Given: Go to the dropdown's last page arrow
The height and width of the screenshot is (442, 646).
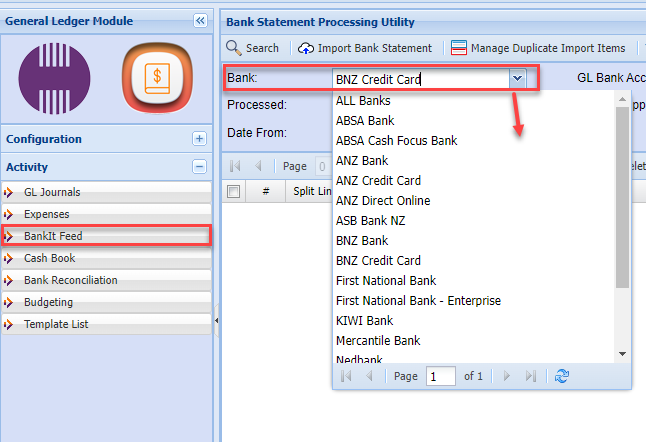Looking at the screenshot, I should (x=531, y=376).
